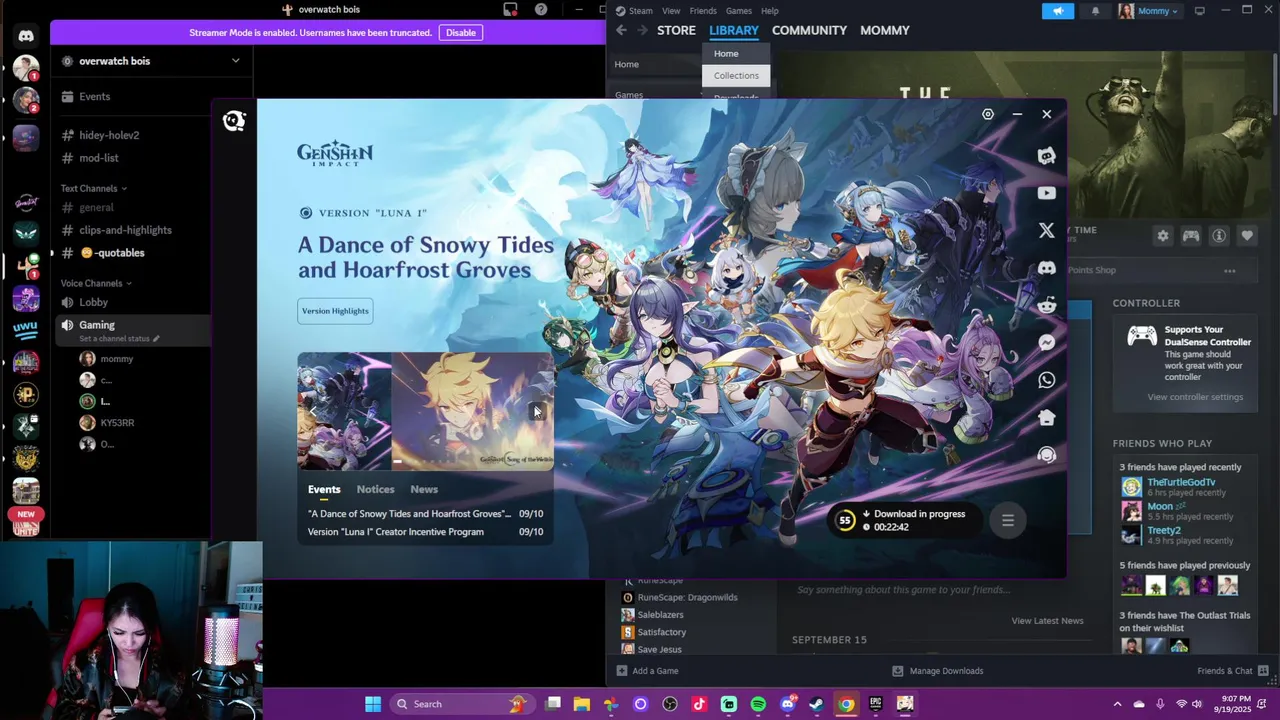Image resolution: width=1280 pixels, height=720 pixels.
Task: Select Satisfactory in Steam game list
Action: pos(662,632)
